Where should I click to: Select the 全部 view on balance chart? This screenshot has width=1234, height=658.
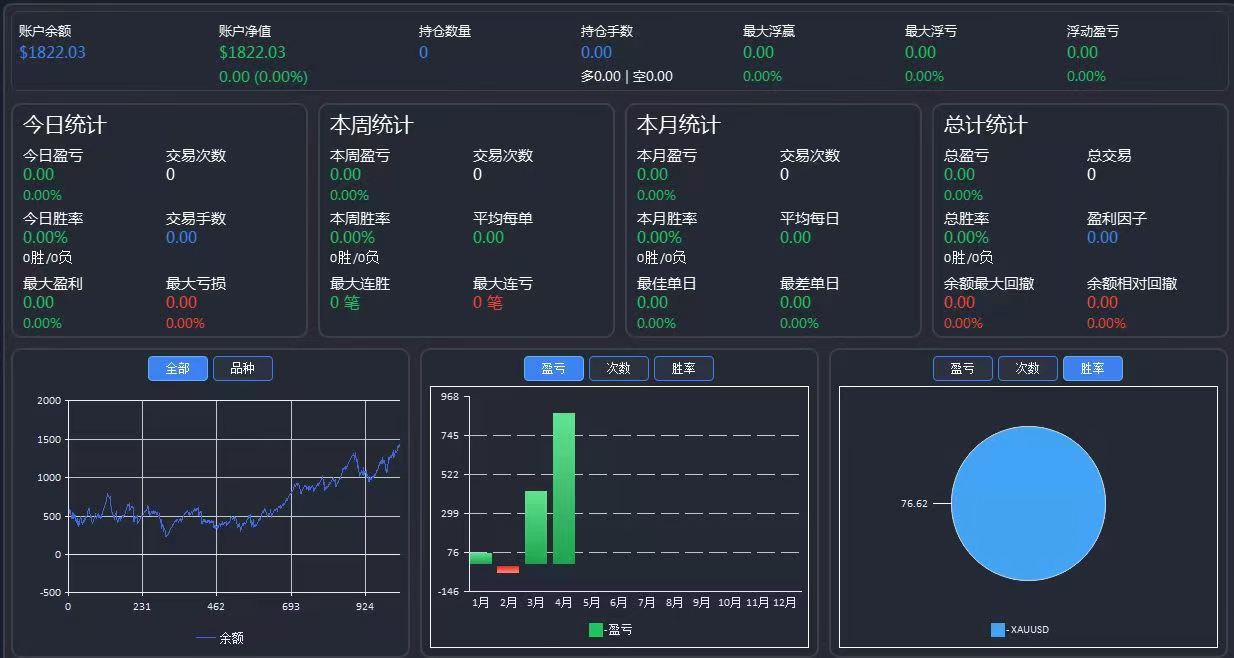coord(177,368)
